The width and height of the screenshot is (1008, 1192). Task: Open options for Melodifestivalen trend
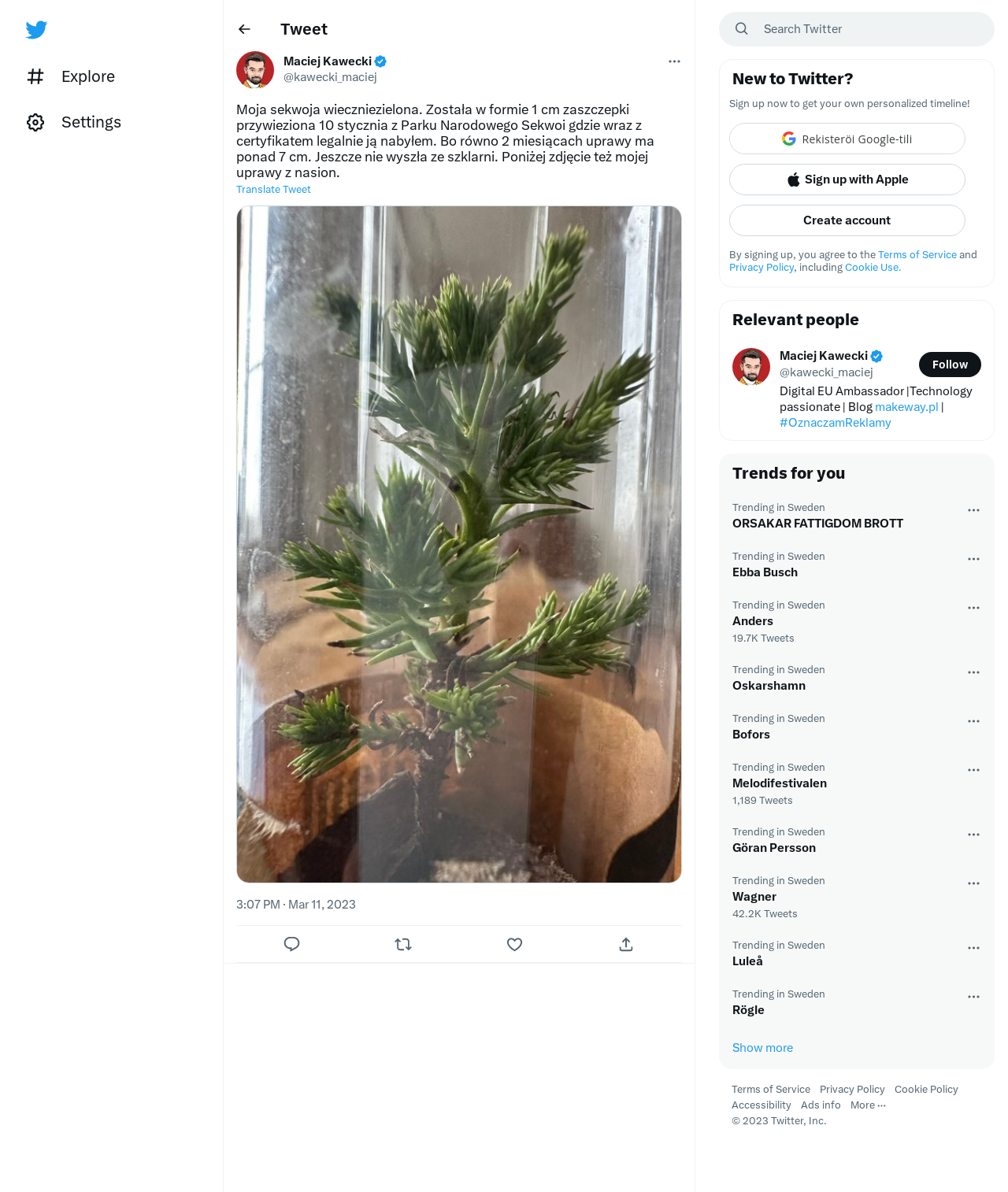973,770
